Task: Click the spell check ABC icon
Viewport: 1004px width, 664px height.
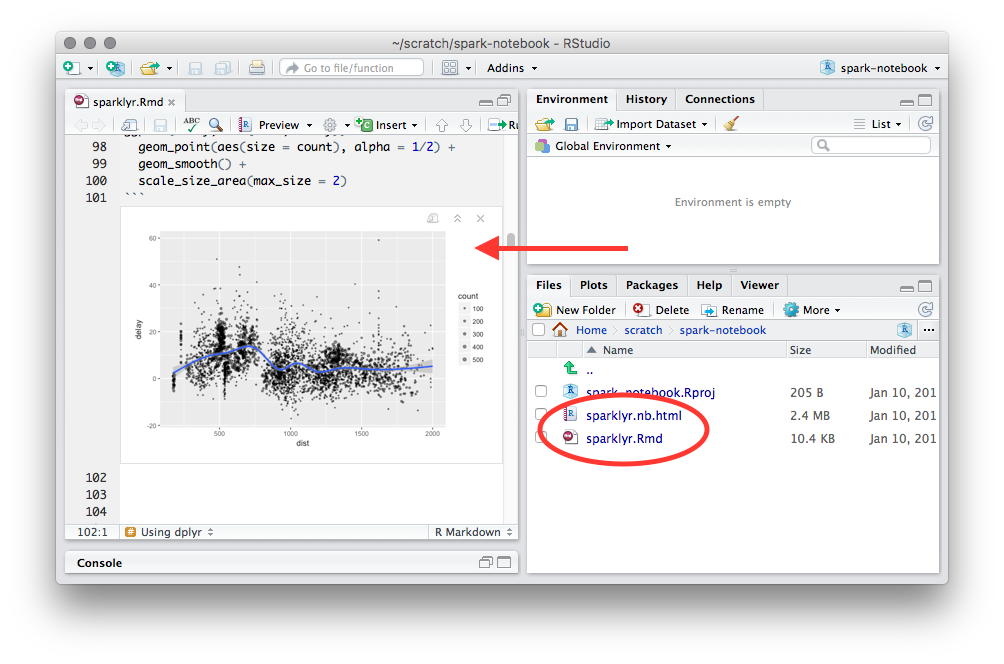Action: (191, 125)
